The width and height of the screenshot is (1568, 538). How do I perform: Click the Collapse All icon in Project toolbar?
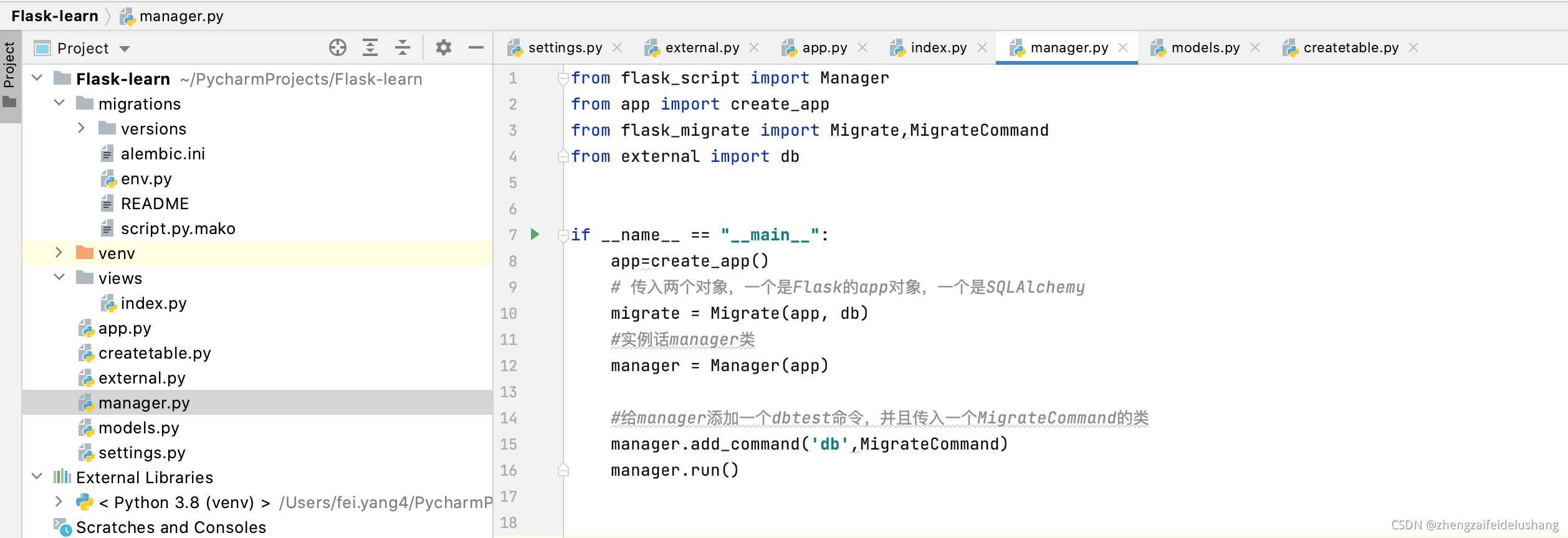[x=403, y=47]
